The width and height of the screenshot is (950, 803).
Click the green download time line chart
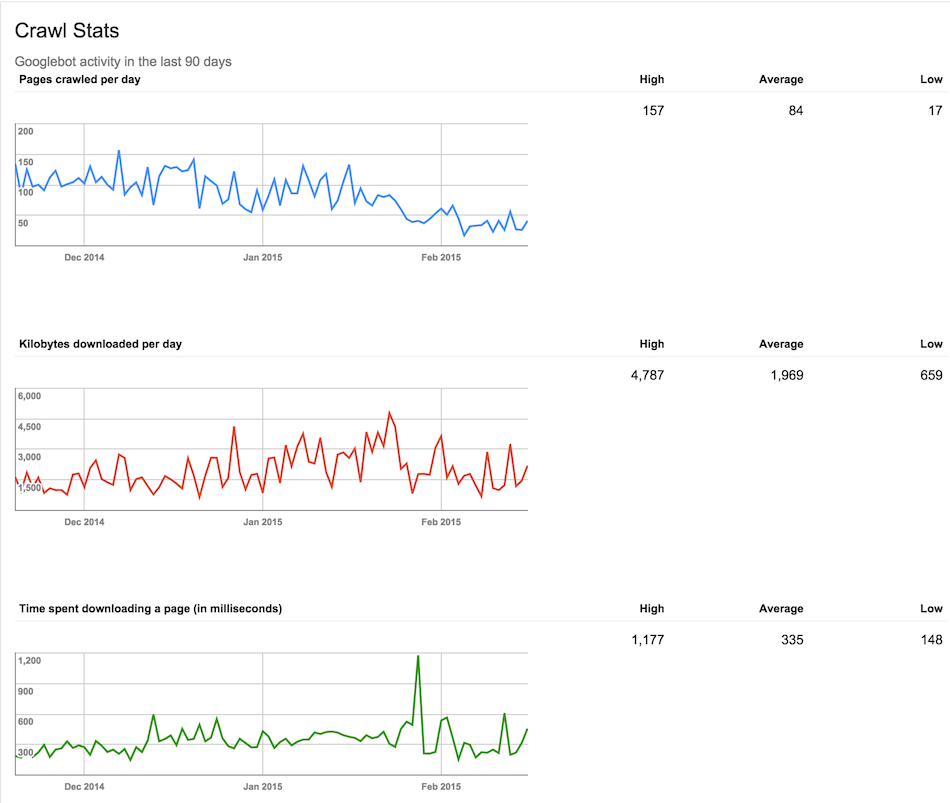(x=271, y=714)
